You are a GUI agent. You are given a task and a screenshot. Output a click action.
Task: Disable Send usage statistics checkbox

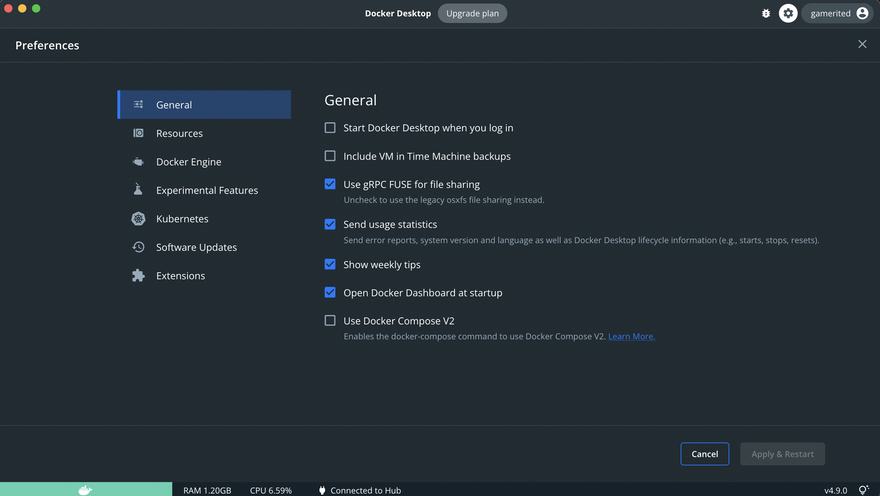coord(330,224)
